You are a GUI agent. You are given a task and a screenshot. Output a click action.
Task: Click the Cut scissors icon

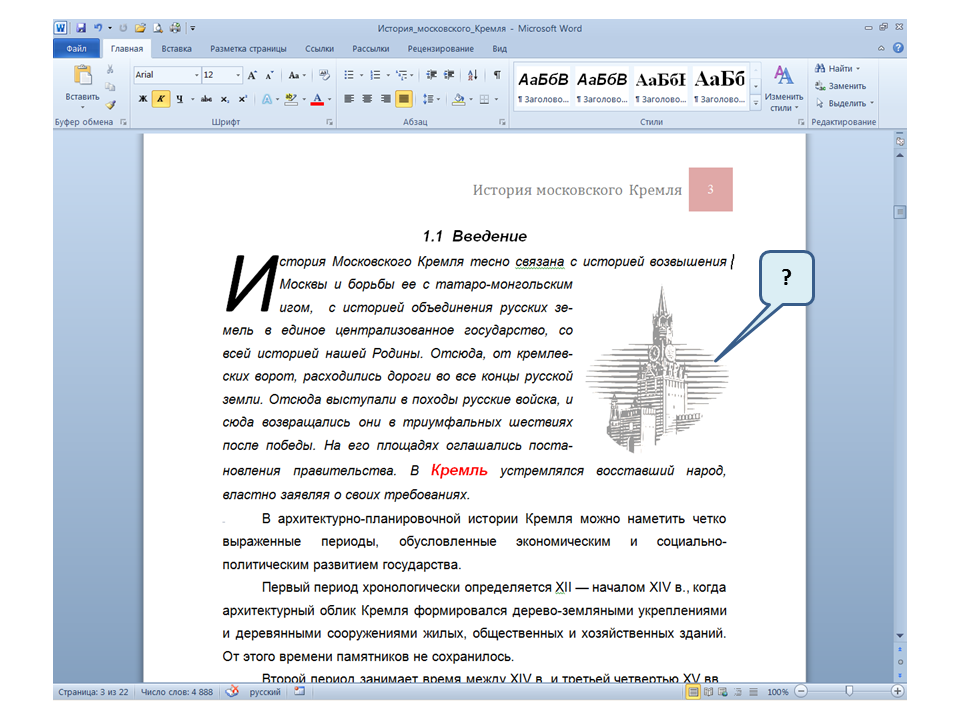110,70
